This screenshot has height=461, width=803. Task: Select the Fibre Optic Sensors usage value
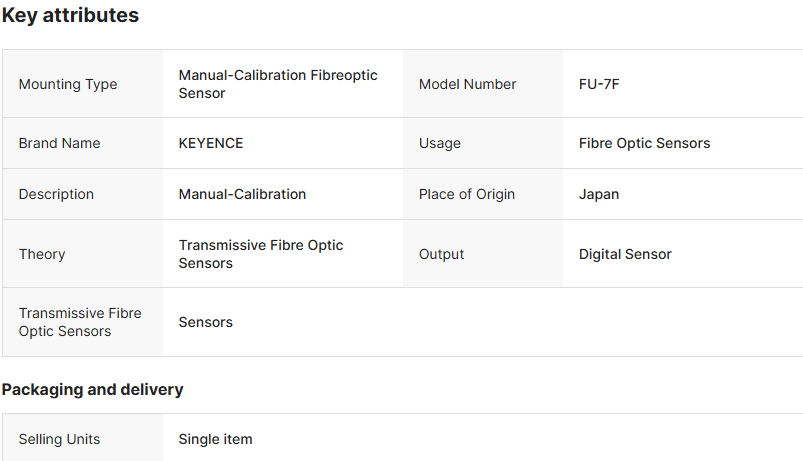pyautogui.click(x=644, y=143)
